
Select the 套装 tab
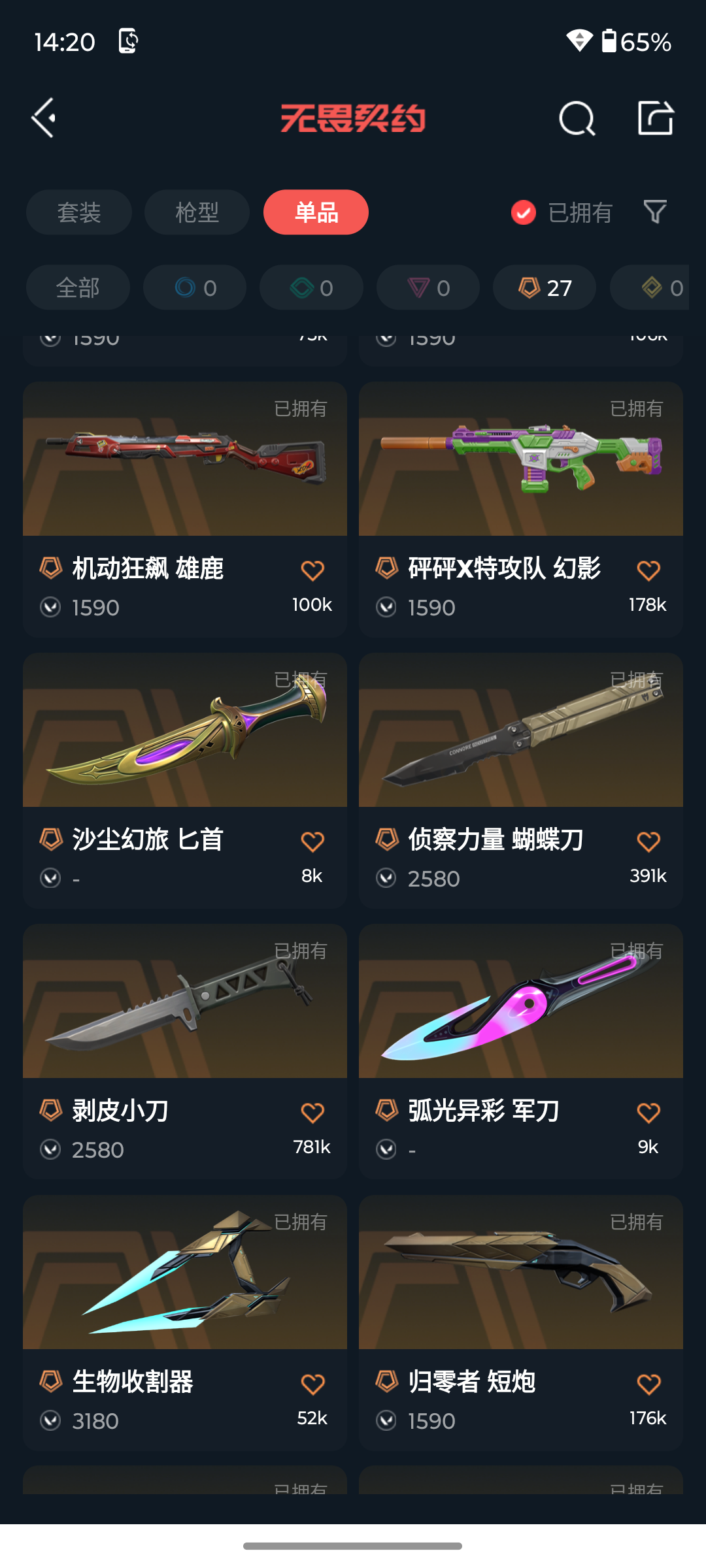79,212
